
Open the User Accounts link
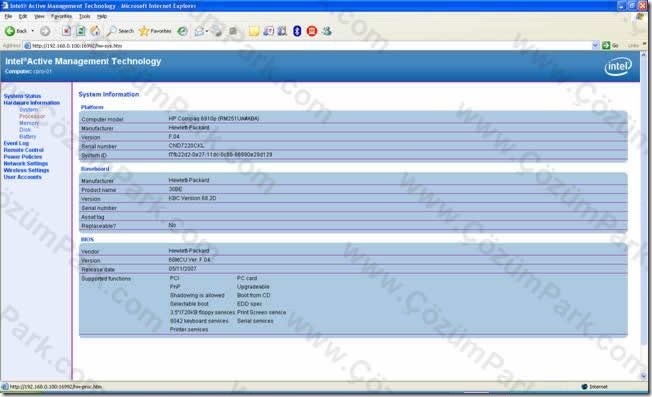(22, 177)
